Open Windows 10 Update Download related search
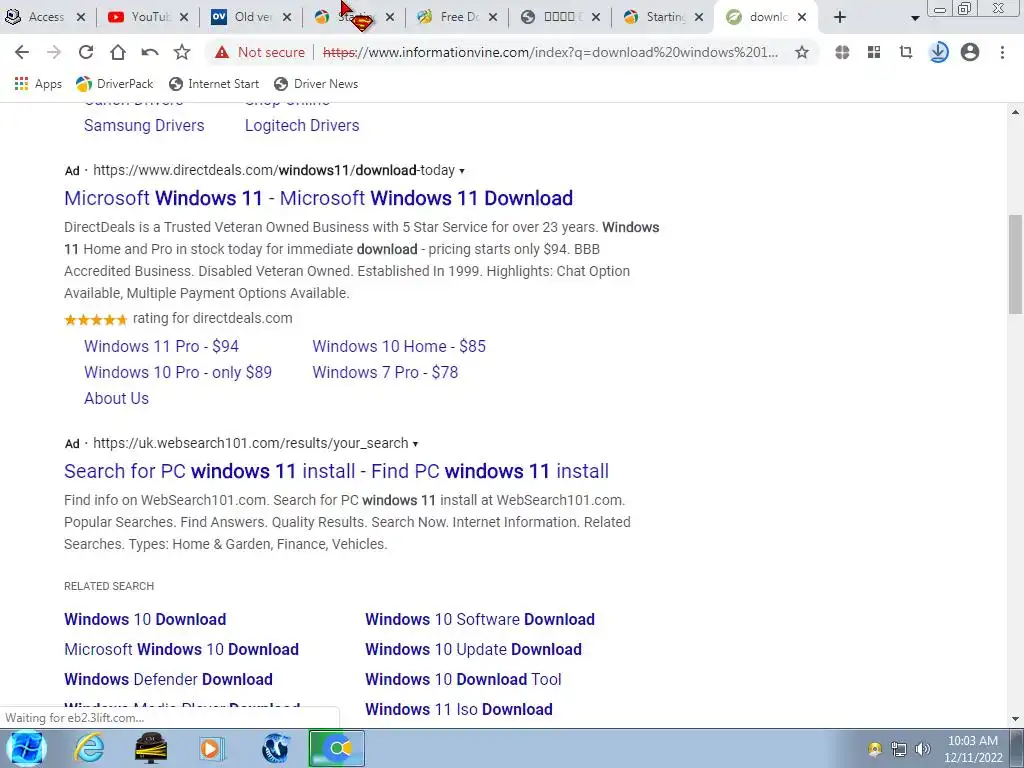 pos(473,649)
